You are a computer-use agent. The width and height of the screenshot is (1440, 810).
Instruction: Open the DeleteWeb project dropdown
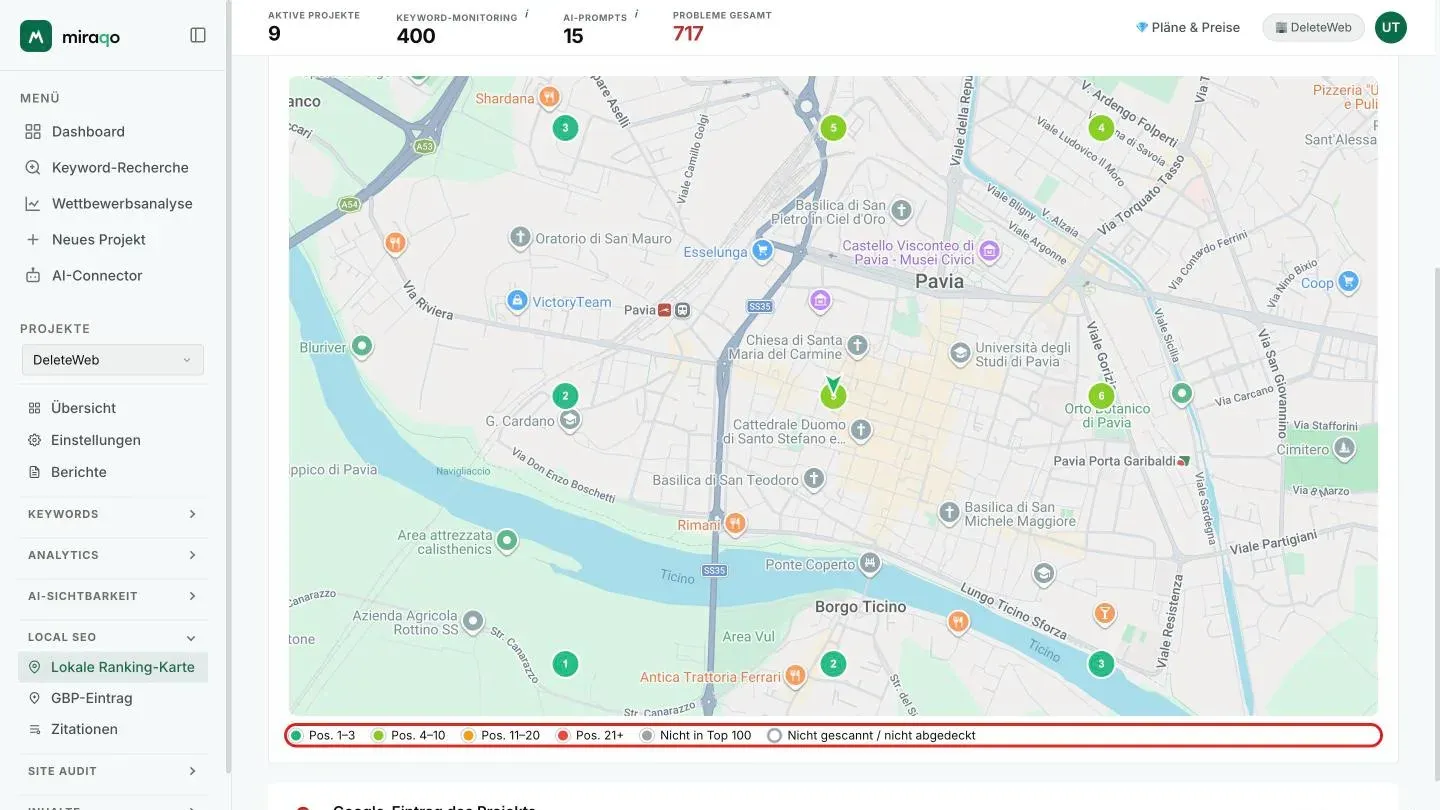click(113, 360)
